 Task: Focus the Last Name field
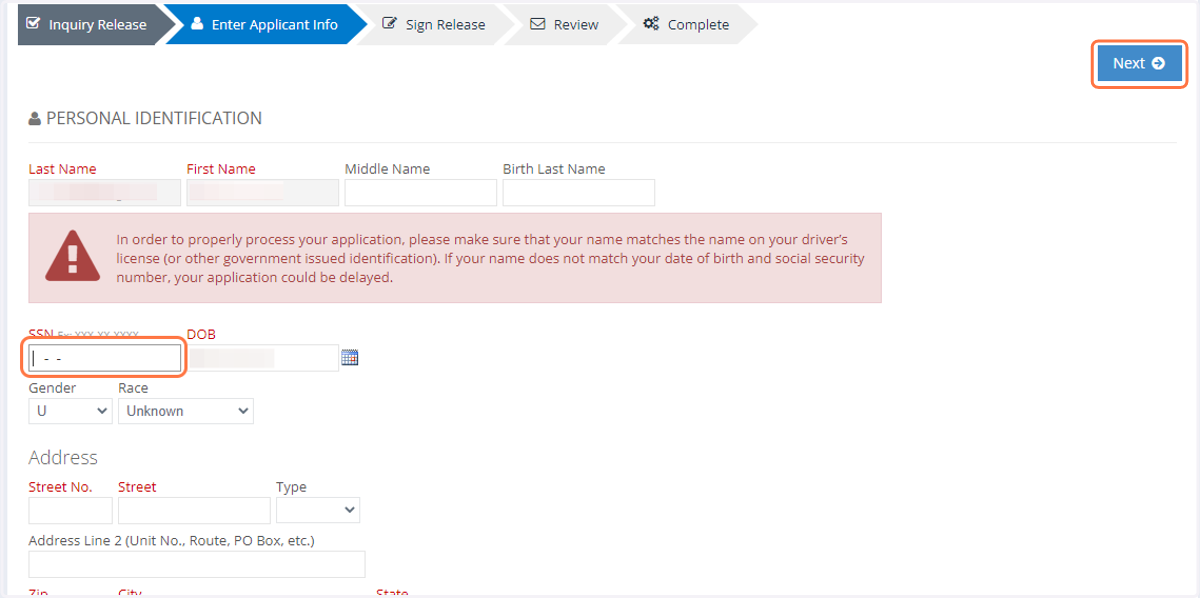[105, 193]
